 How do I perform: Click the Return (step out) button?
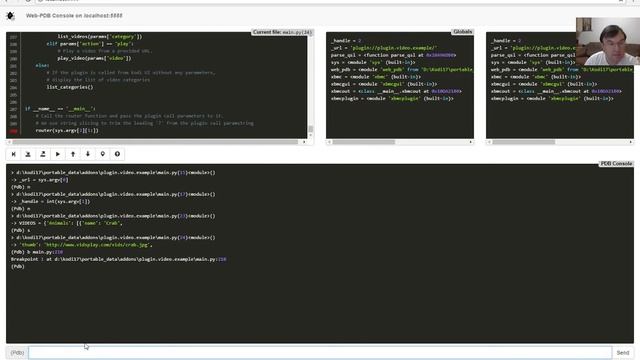[43, 154]
